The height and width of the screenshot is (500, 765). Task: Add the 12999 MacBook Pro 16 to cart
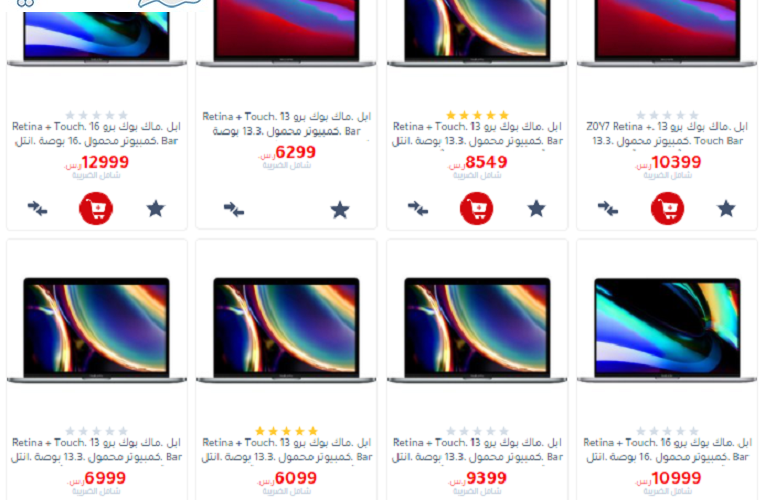click(96, 209)
